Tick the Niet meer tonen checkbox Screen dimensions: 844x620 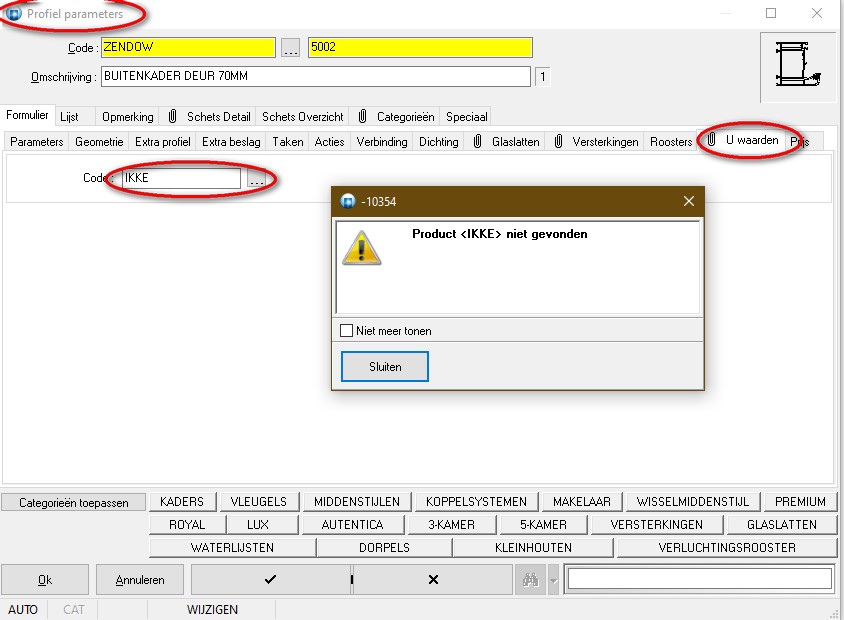(x=346, y=330)
